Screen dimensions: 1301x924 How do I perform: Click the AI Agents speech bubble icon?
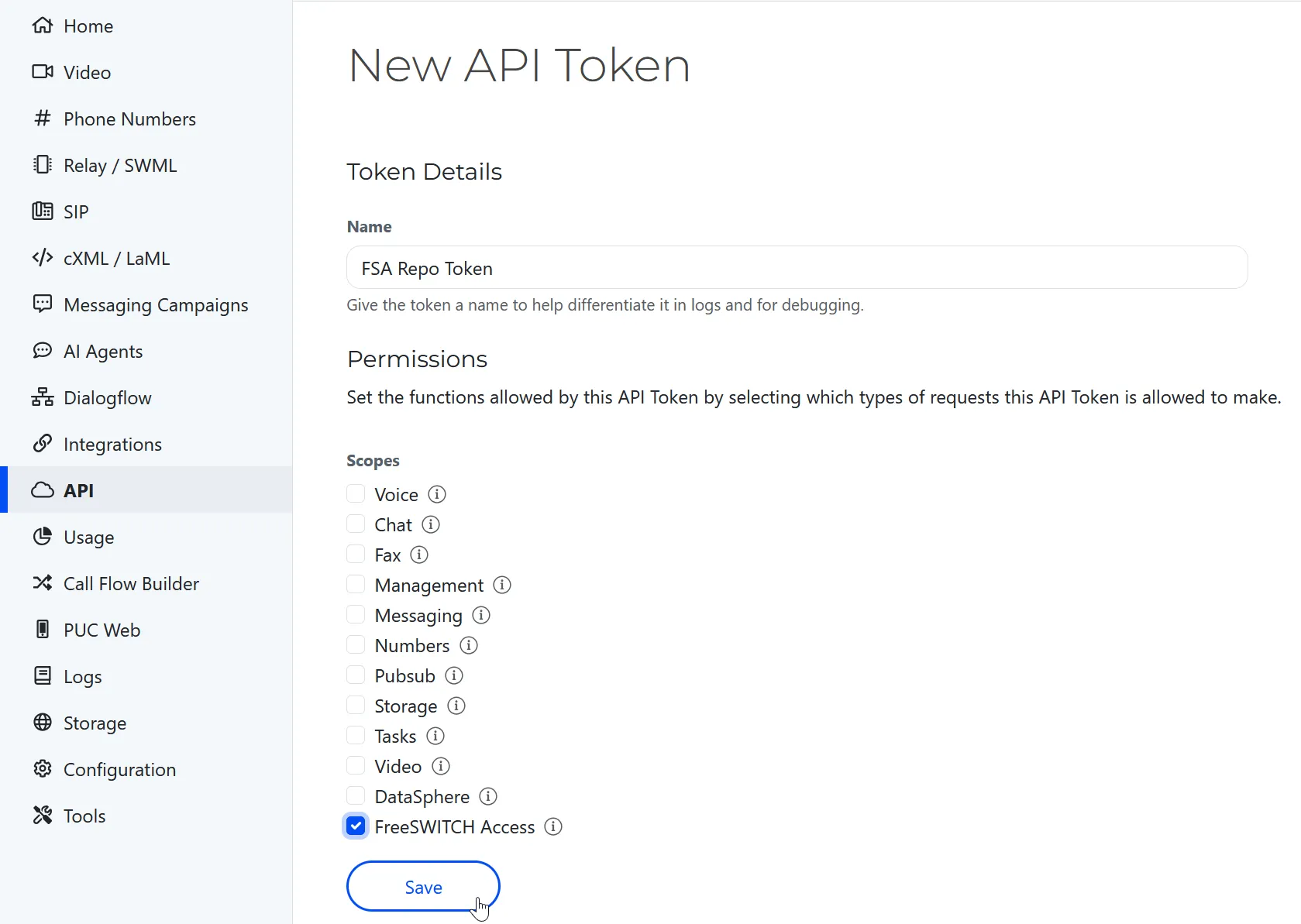[x=43, y=351]
